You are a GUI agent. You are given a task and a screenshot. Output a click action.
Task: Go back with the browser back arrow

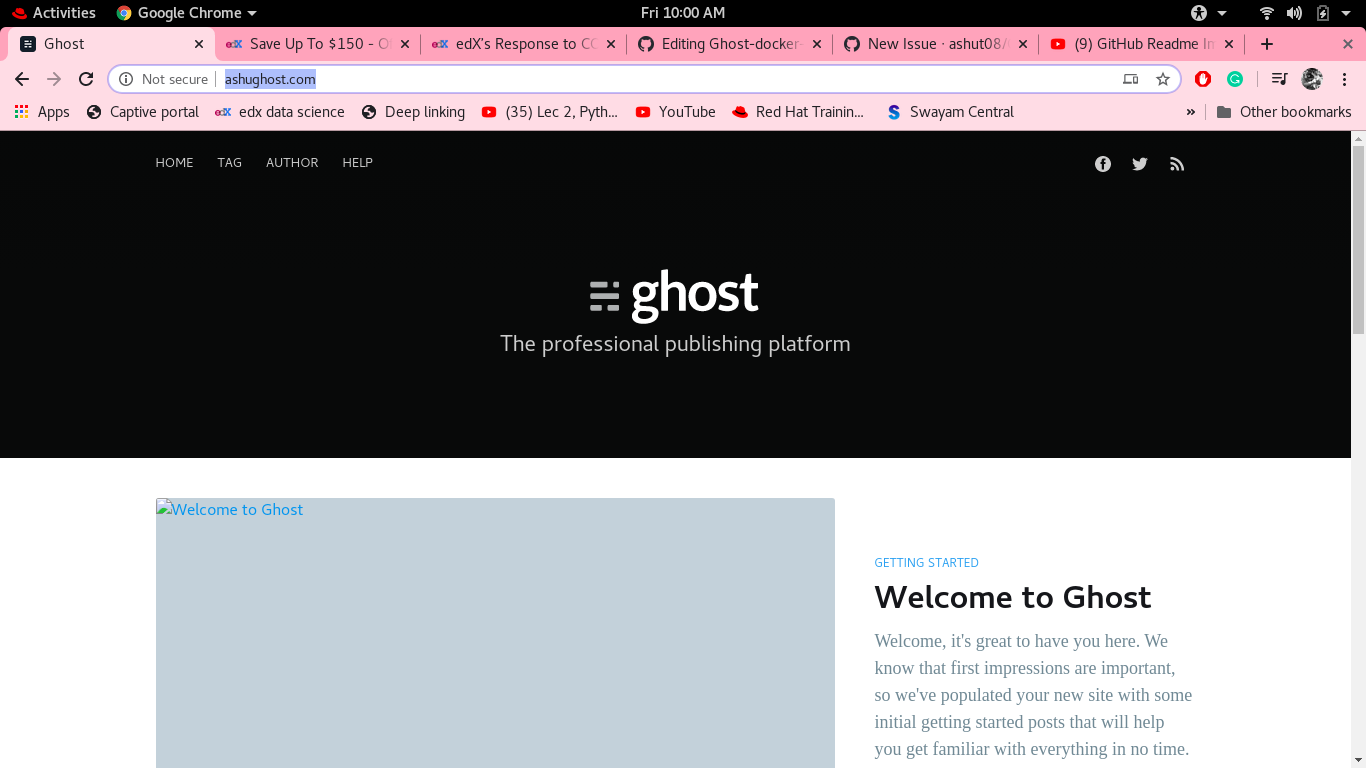22,79
